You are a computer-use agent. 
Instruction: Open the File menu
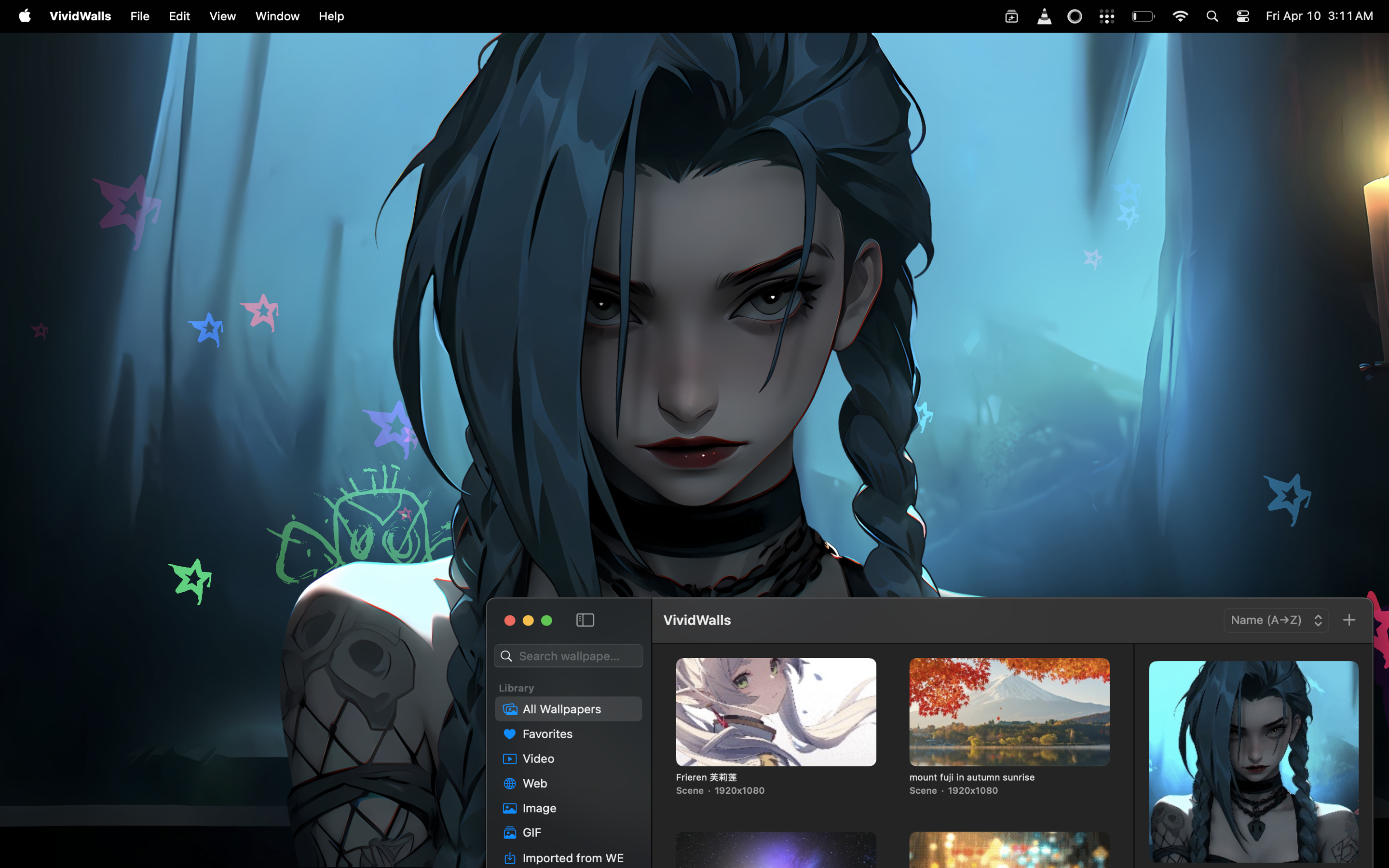pos(139,16)
